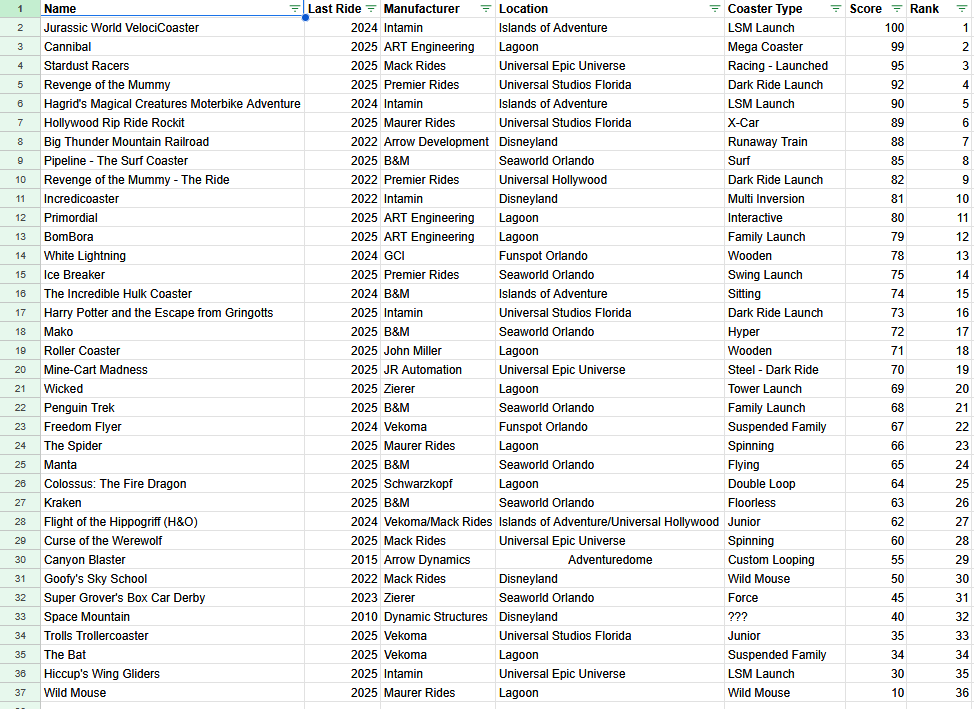Click the Canyon Blaster cell

pyautogui.click(x=173, y=560)
